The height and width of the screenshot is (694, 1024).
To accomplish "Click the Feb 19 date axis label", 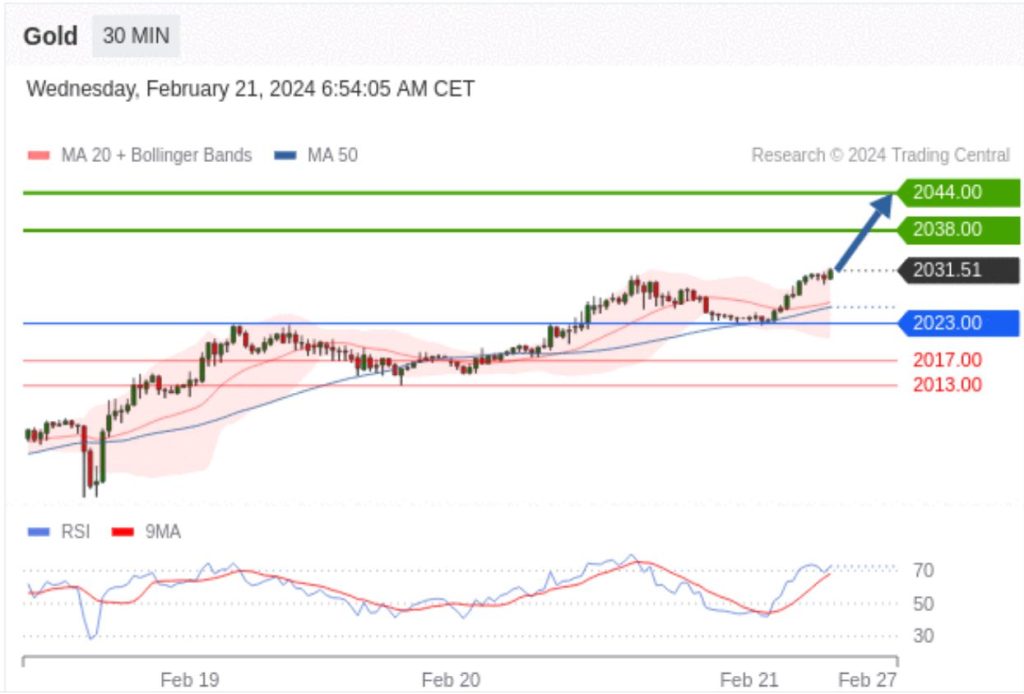I will coord(189,680).
